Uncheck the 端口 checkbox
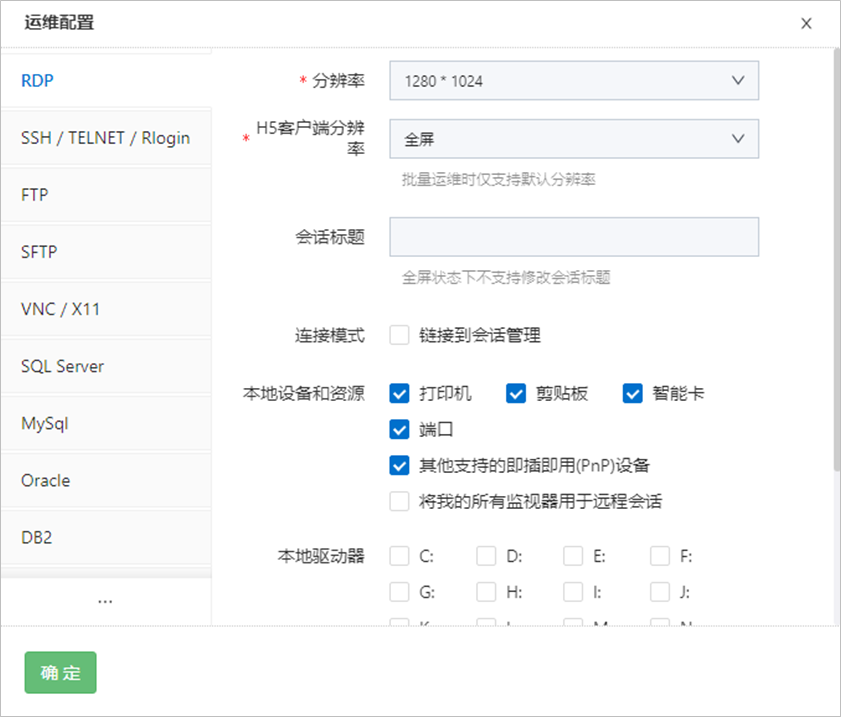 pos(400,430)
